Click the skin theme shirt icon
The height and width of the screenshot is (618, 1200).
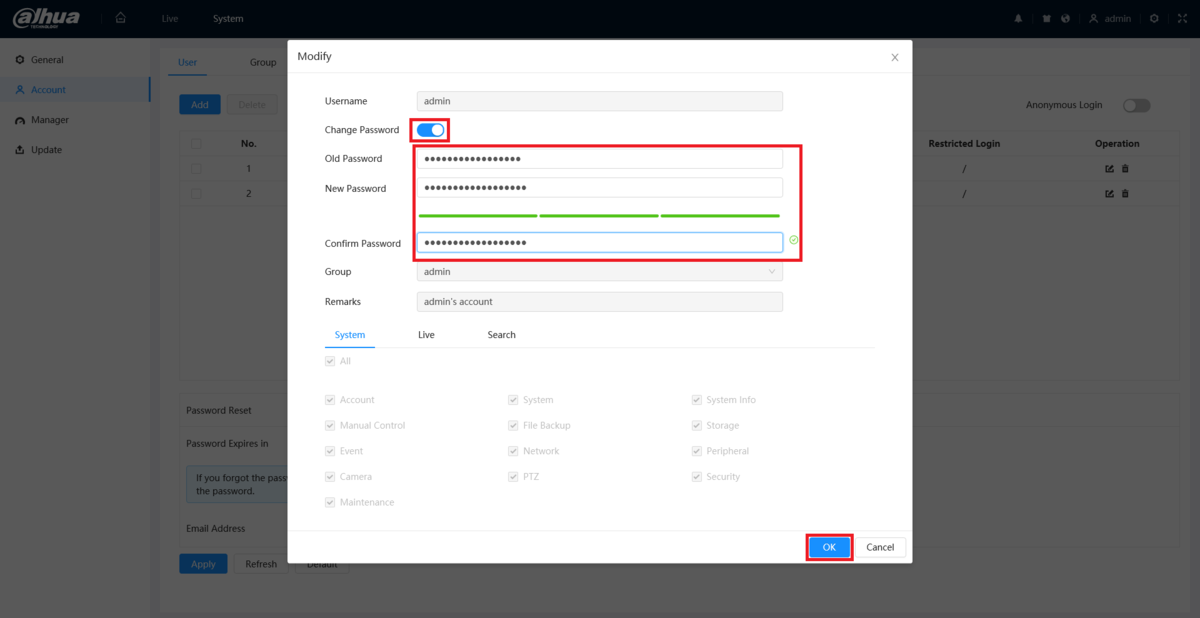point(1048,18)
